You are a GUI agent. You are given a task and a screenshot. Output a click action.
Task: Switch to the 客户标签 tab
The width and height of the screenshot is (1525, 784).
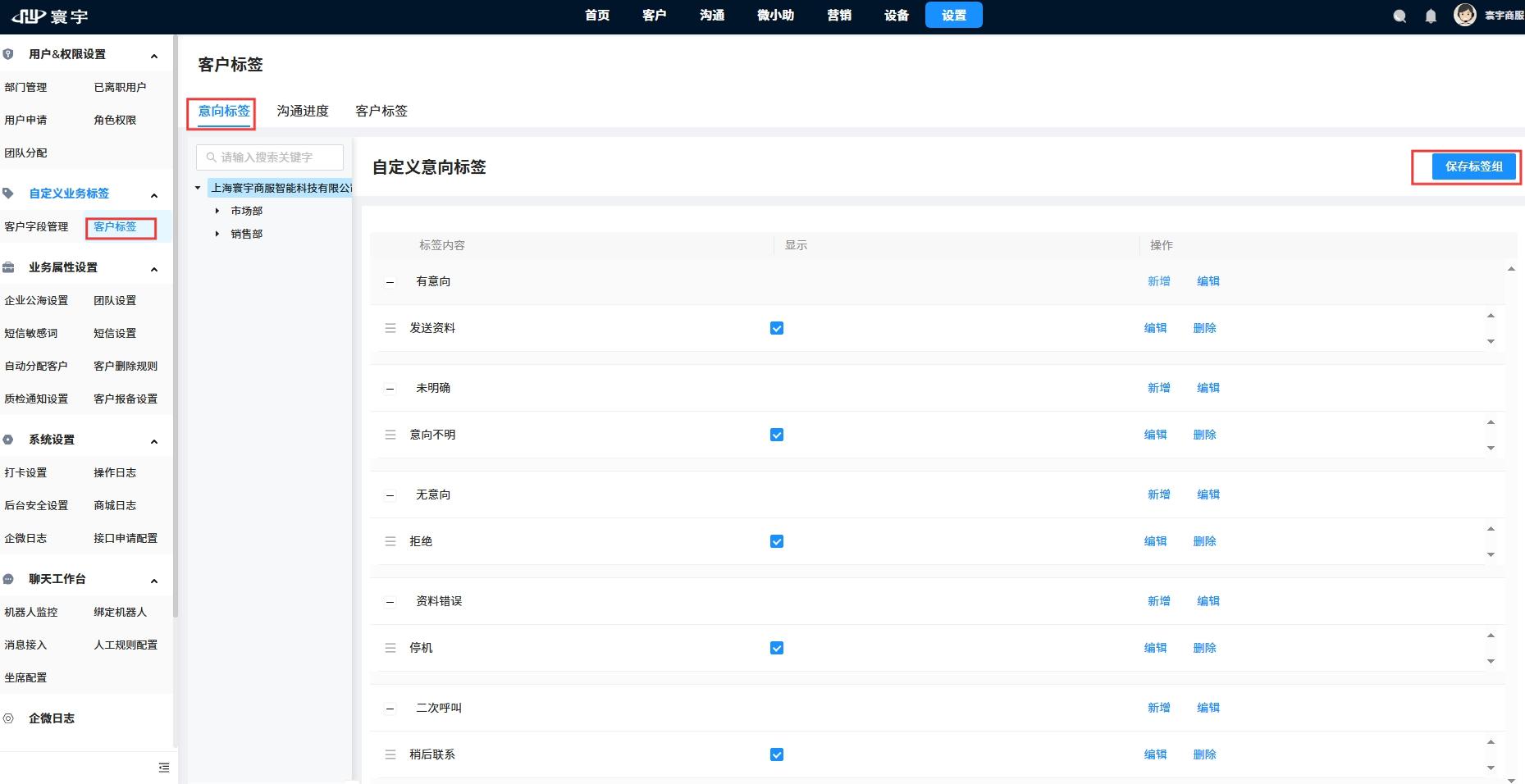tap(381, 111)
